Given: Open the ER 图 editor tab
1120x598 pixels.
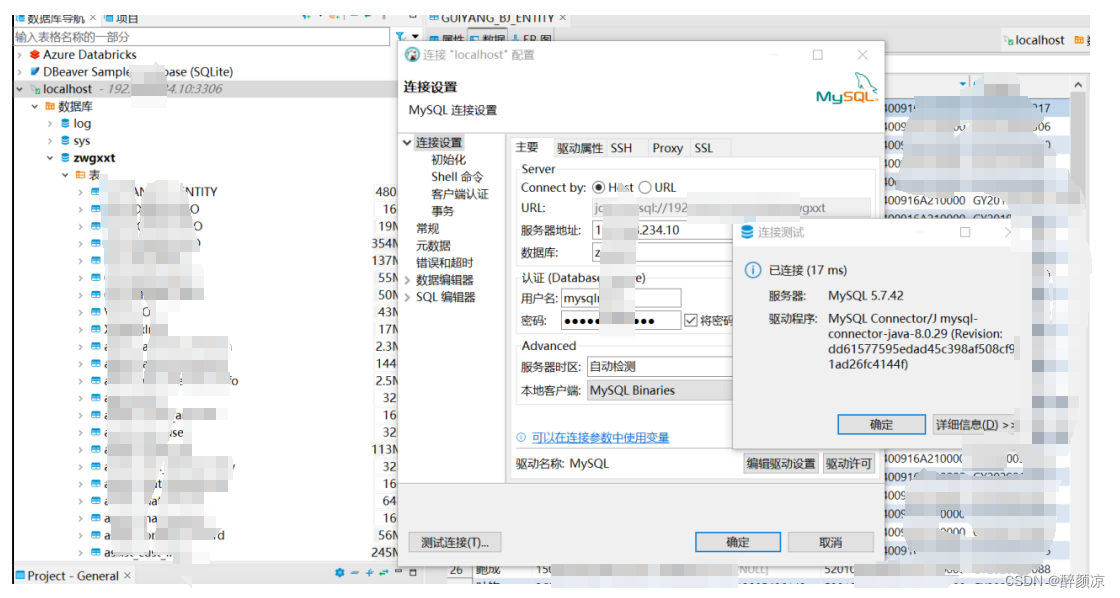Looking at the screenshot, I should click(x=533, y=38).
